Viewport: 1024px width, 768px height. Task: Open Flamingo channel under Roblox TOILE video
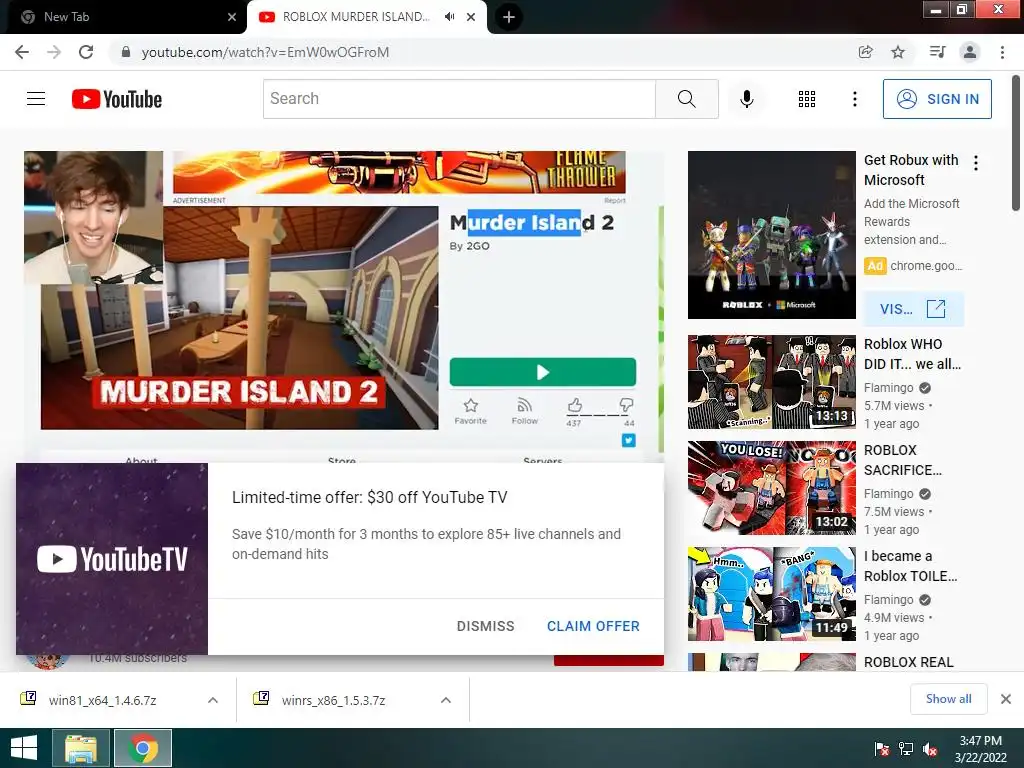tap(889, 600)
